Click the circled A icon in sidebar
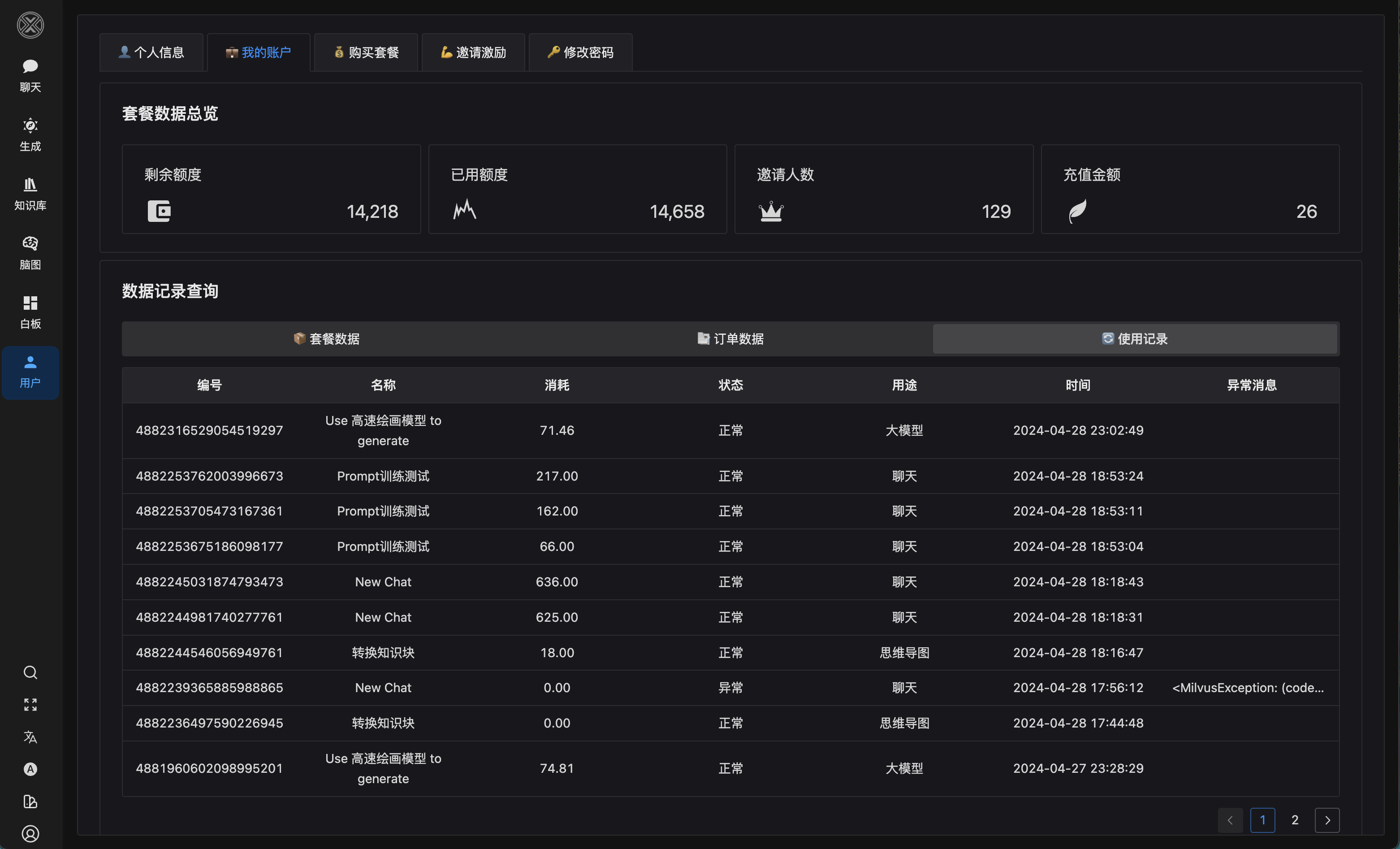 point(30,769)
